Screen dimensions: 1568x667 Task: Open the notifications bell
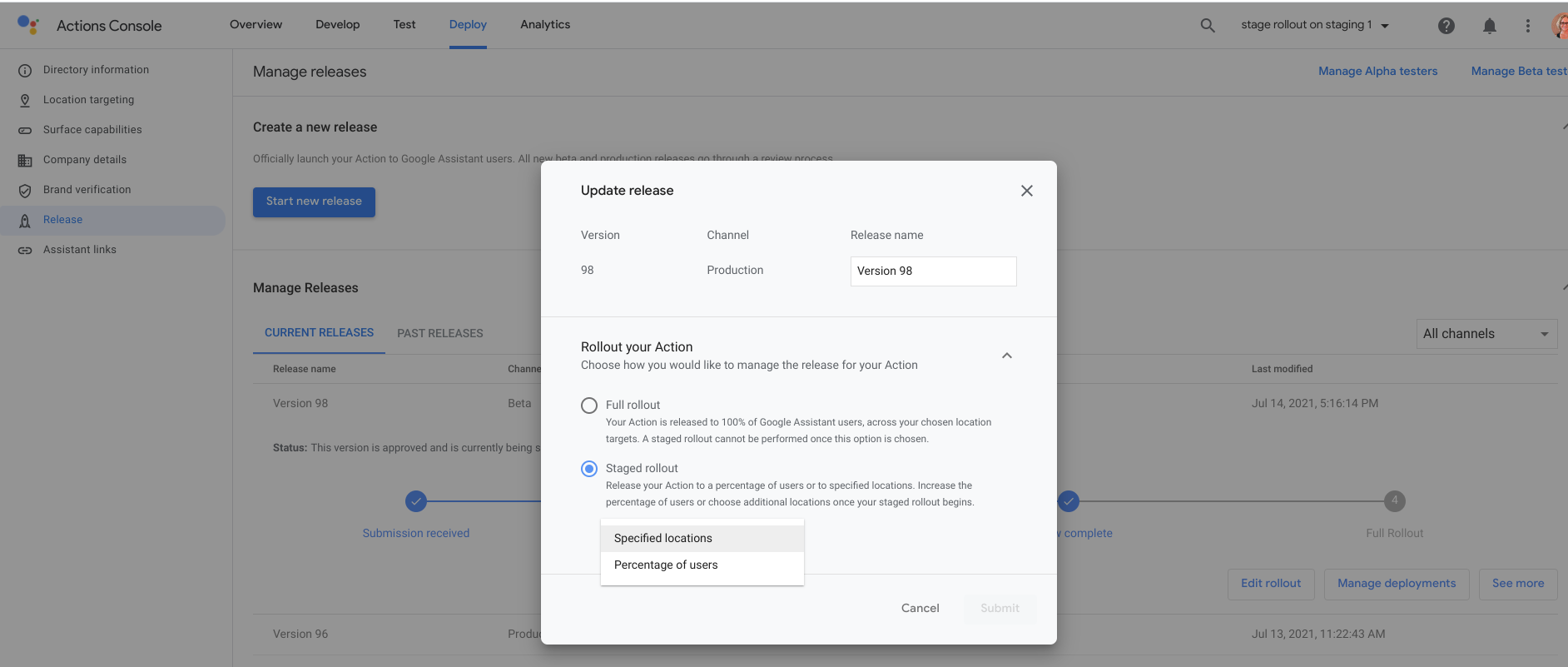click(1490, 26)
